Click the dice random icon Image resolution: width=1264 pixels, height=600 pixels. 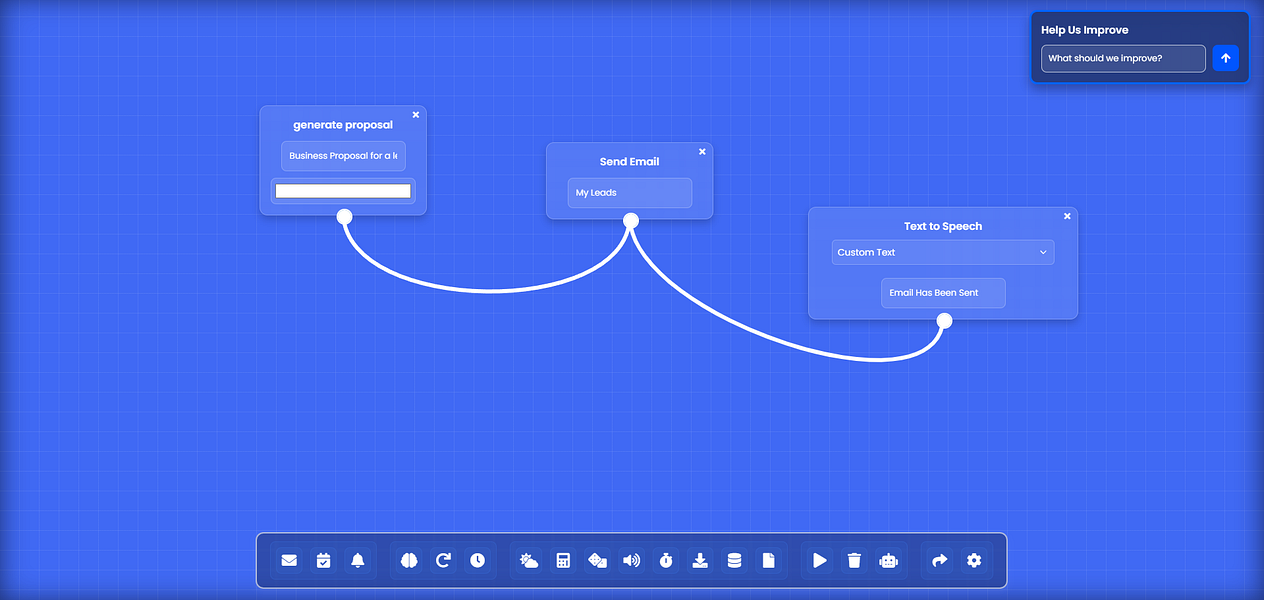[x=597, y=560]
